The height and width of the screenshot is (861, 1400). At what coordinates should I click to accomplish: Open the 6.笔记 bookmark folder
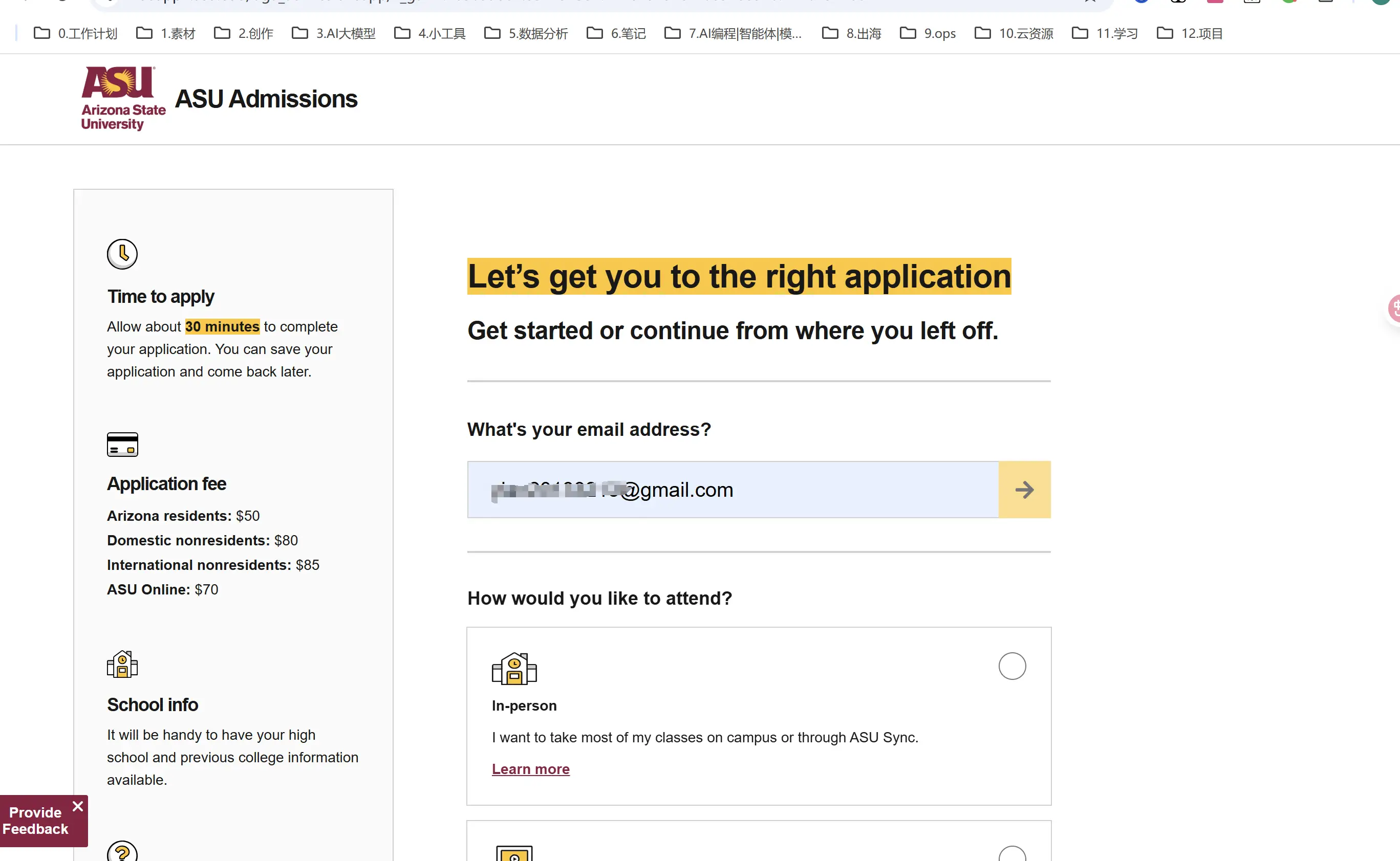(x=616, y=34)
